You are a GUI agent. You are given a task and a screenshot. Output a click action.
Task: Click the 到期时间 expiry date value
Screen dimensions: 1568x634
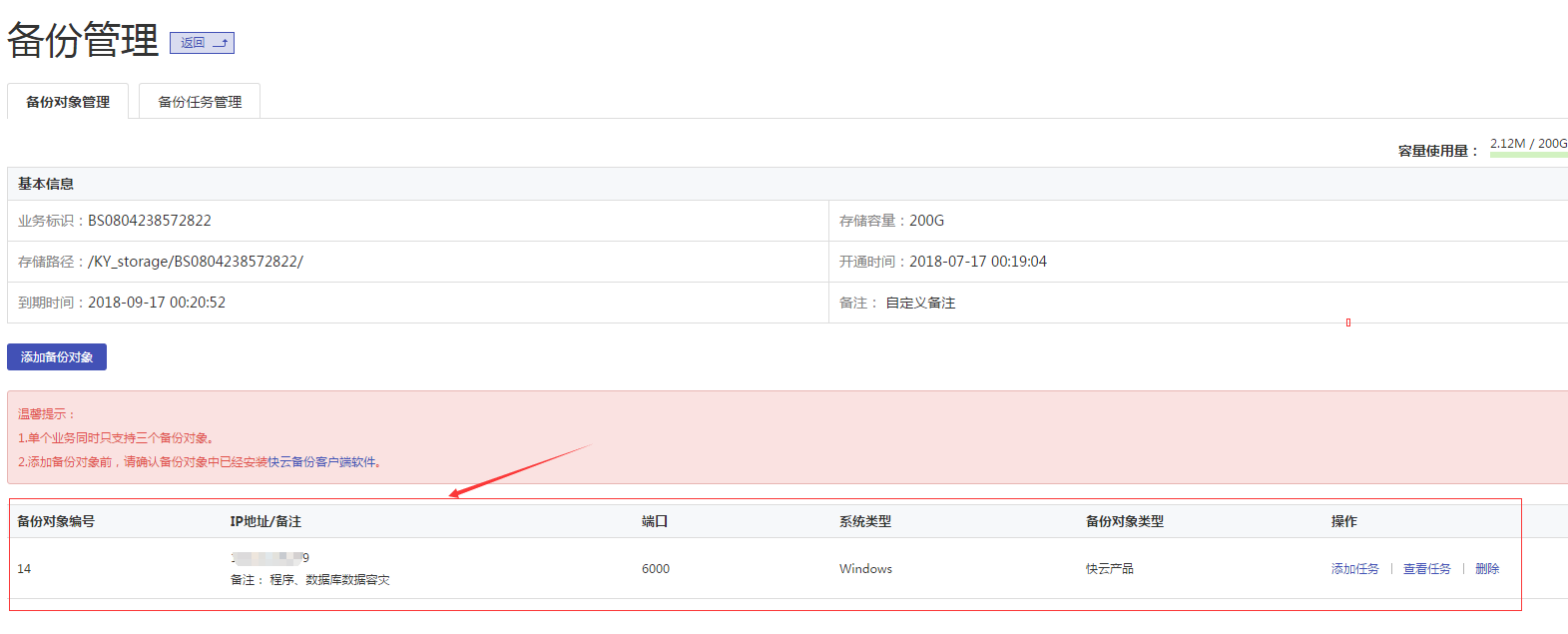[157, 303]
